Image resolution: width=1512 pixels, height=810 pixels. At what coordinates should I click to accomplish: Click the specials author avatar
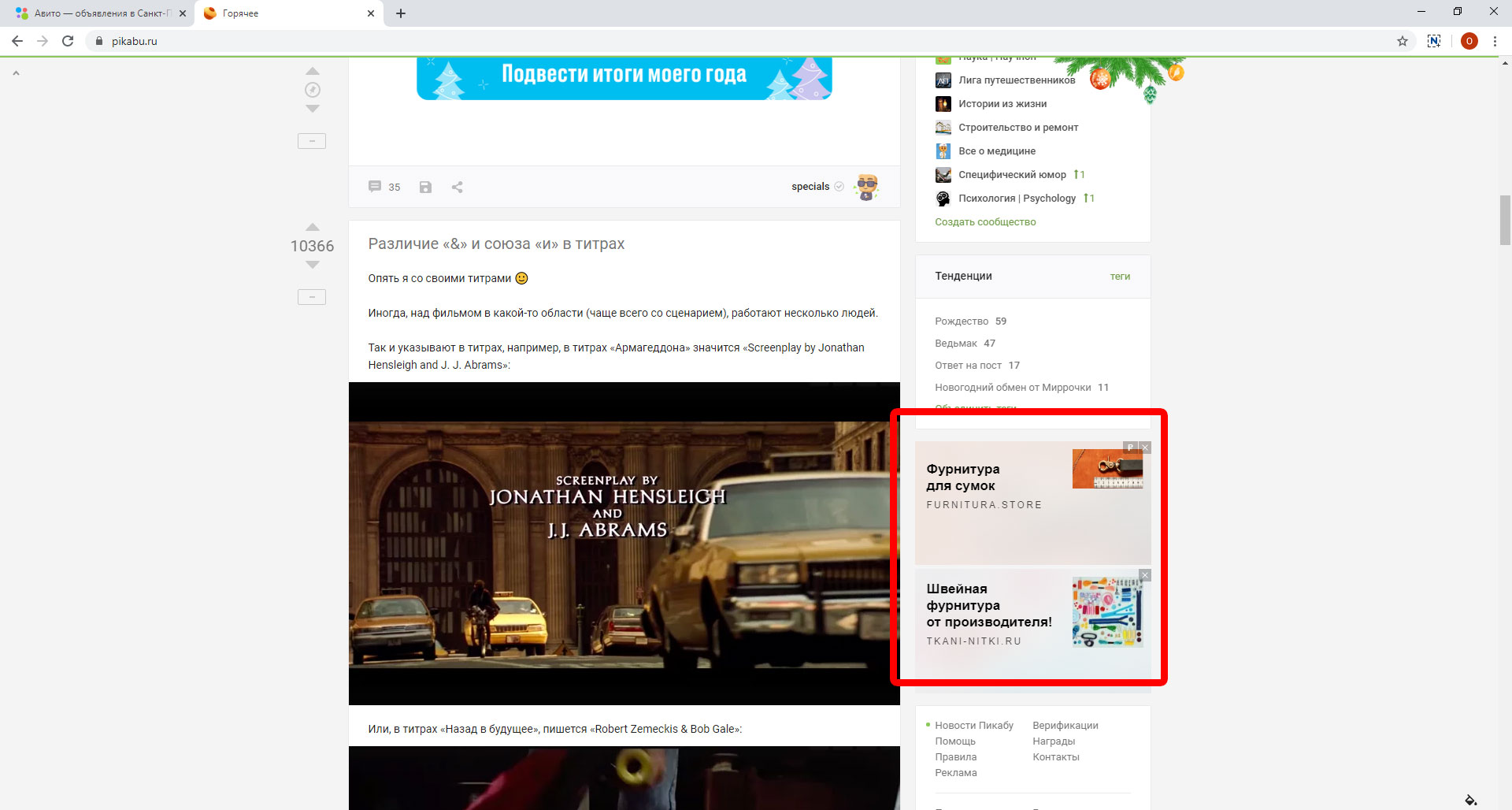pos(867,187)
